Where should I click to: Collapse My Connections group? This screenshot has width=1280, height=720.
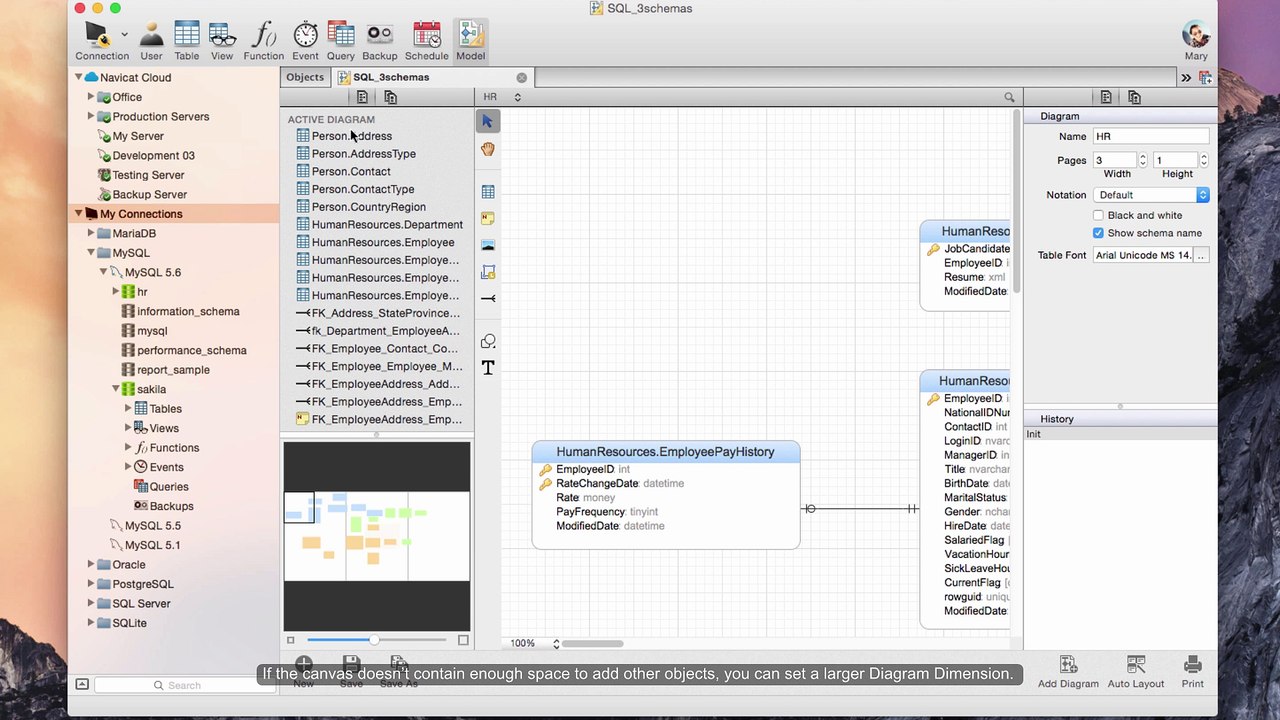[x=79, y=213]
